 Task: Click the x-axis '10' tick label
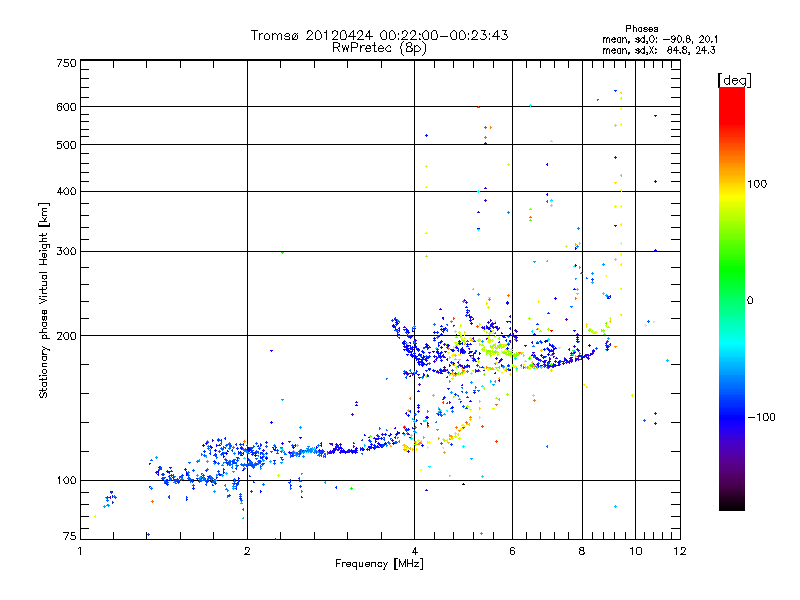point(636,551)
